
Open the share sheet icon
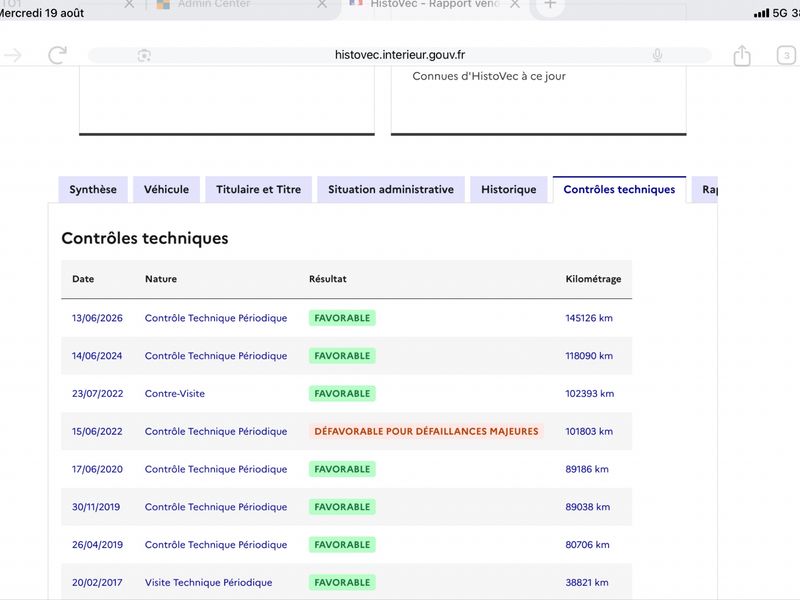742,55
